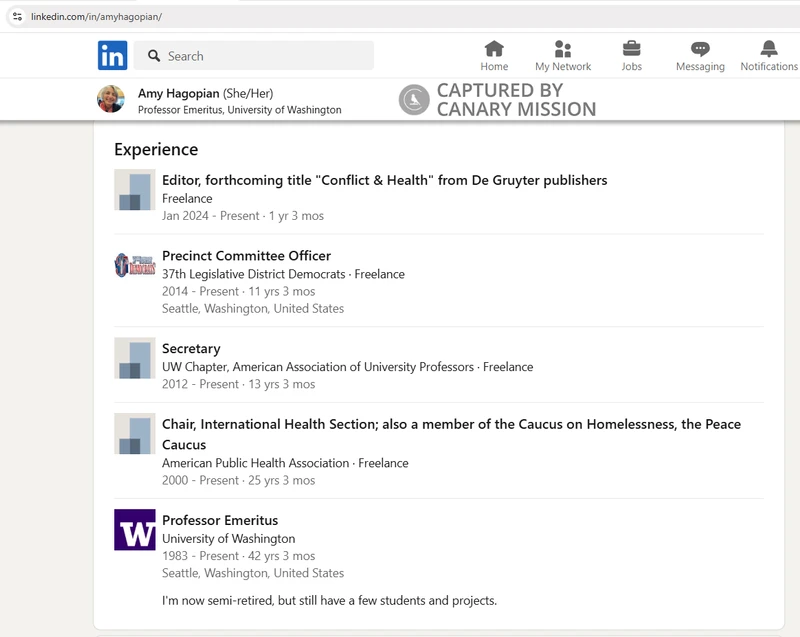The image size is (800, 637).
Task: Click the search magnifier icon
Action: coord(154,56)
